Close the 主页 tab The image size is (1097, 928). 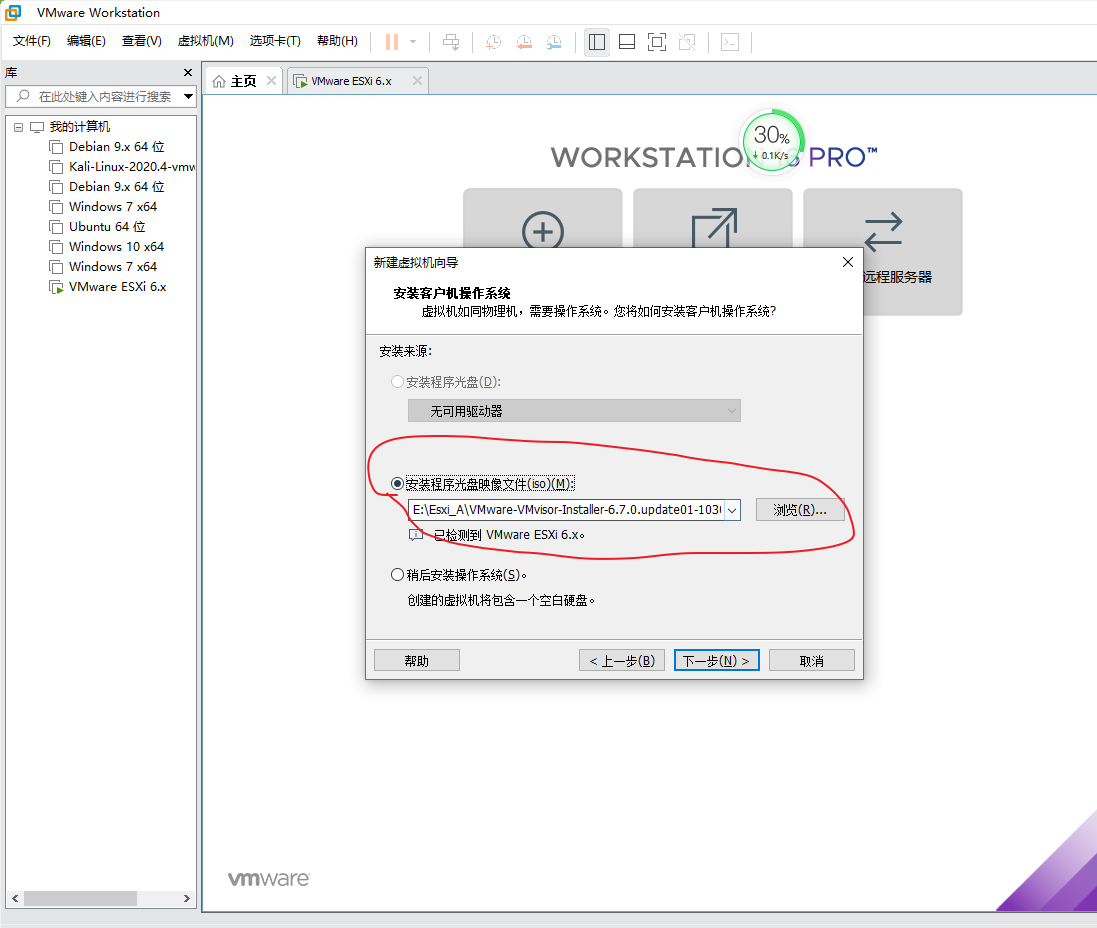tap(271, 80)
